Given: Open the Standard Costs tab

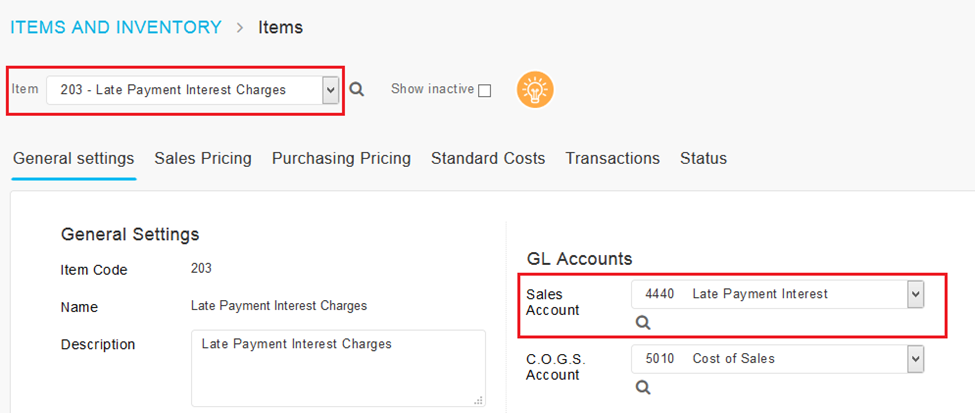Looking at the screenshot, I should (x=488, y=159).
